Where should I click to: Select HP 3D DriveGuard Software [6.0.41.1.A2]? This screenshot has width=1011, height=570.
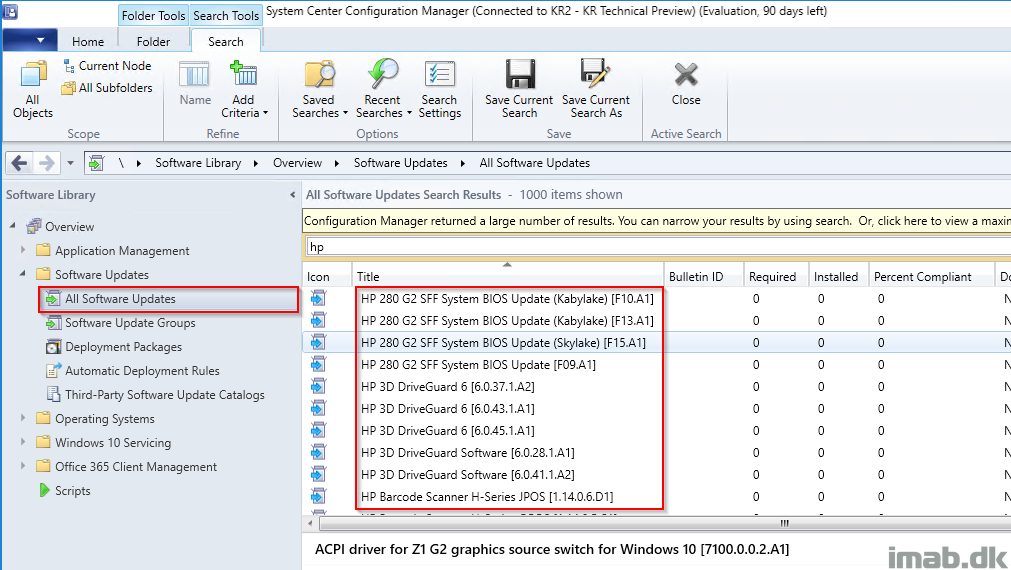467,474
